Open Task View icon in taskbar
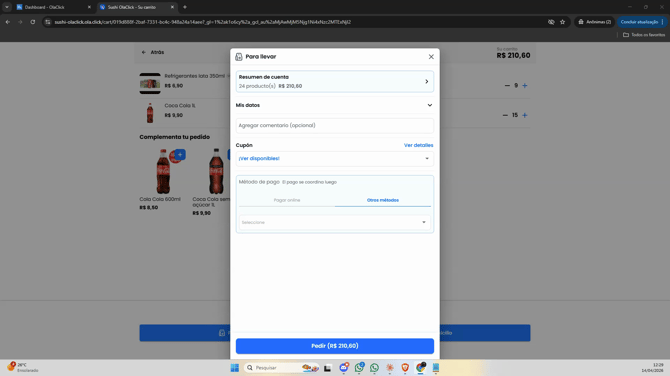 coord(328,368)
